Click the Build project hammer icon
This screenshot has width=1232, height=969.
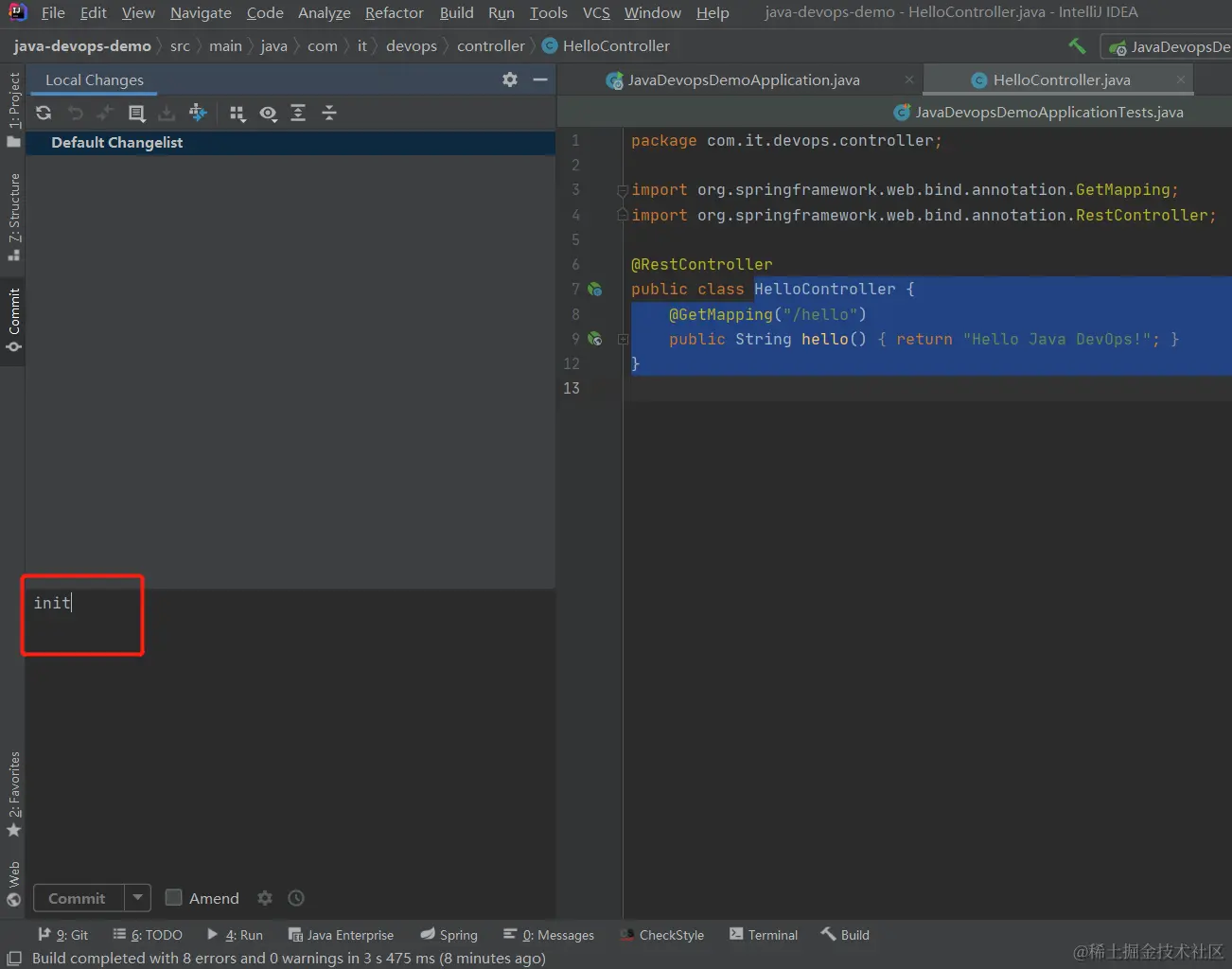pos(1077,45)
